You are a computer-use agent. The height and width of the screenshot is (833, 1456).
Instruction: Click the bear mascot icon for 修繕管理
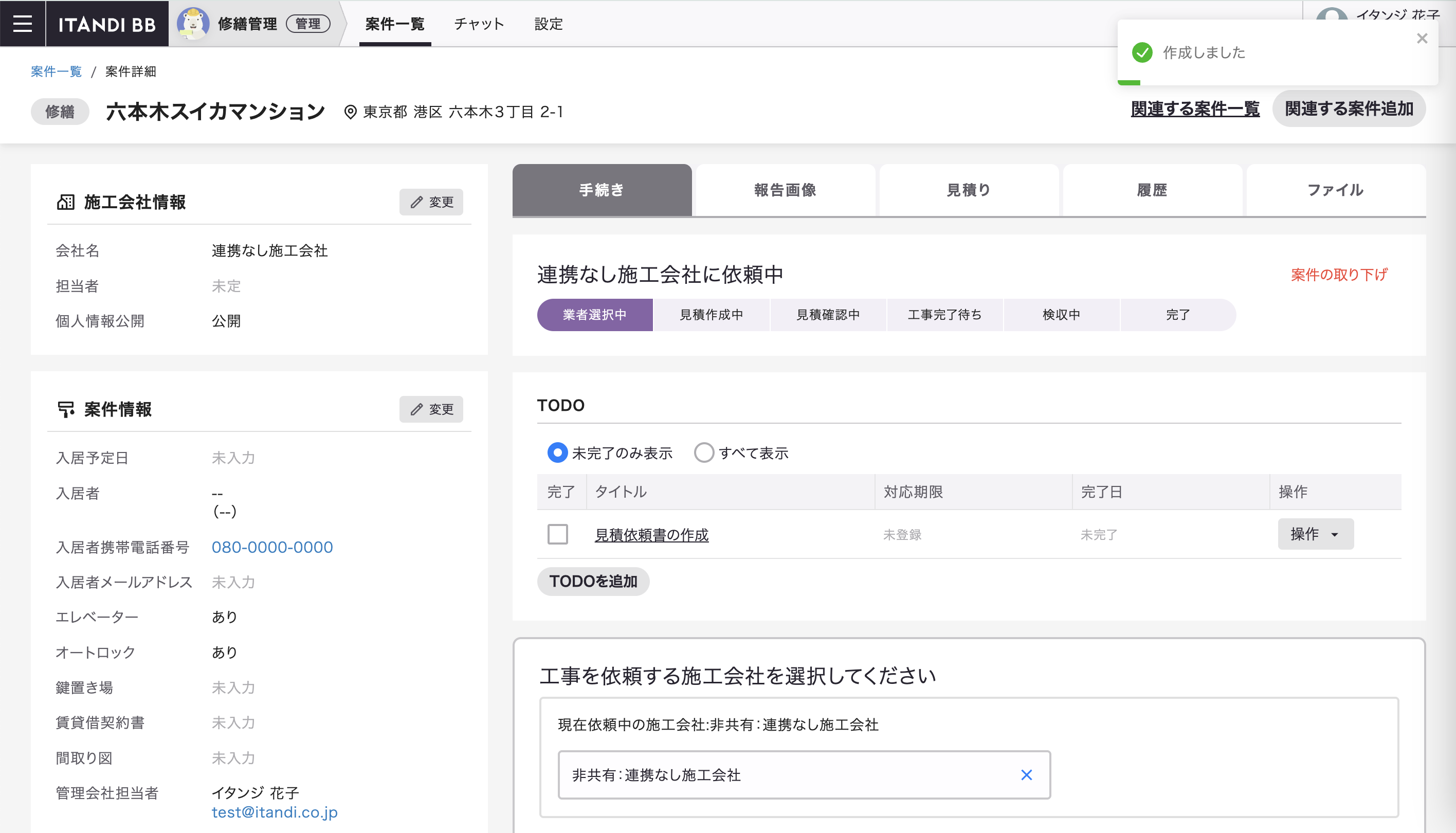[193, 24]
